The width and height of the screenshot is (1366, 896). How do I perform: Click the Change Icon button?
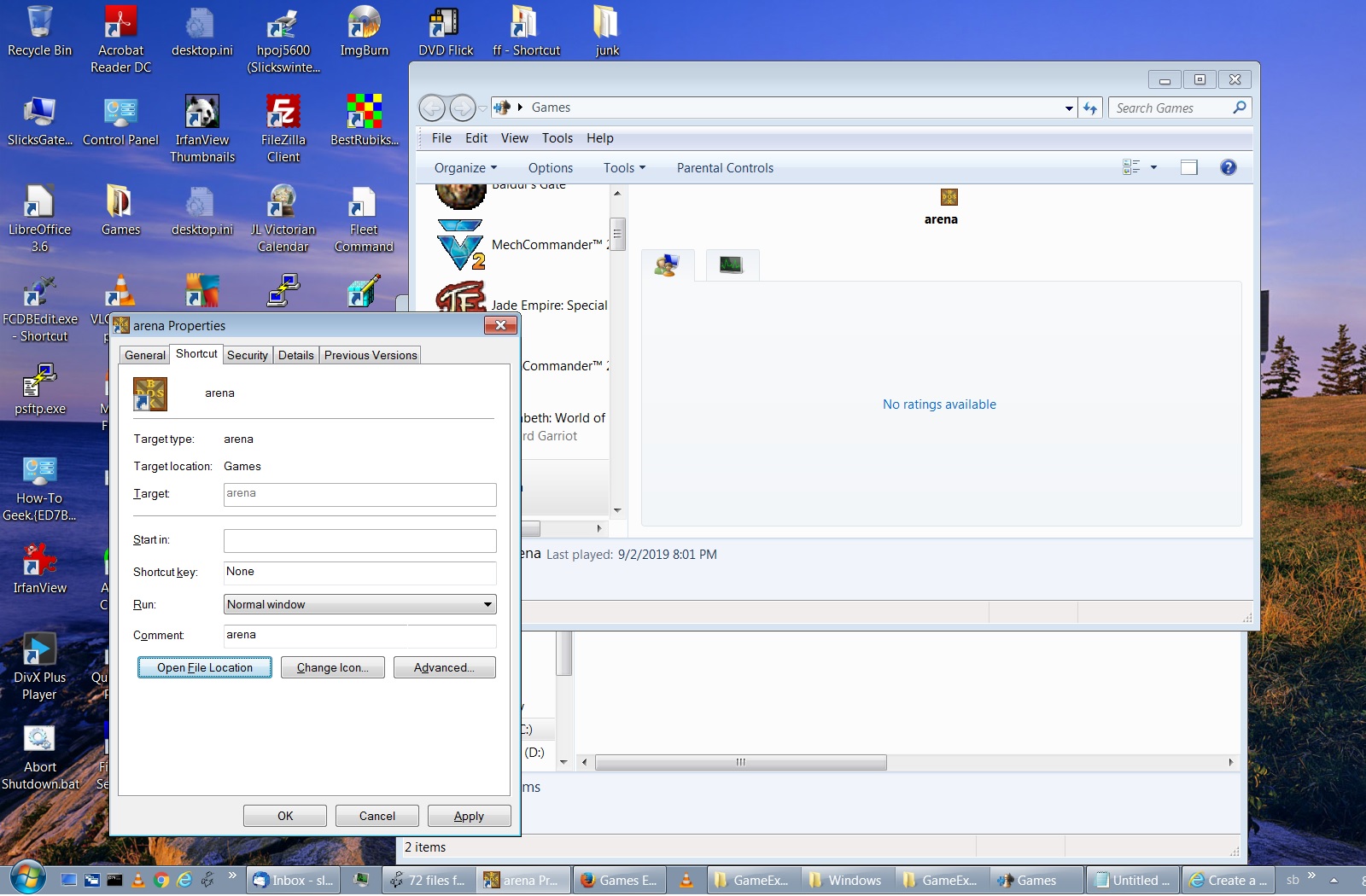coord(332,667)
